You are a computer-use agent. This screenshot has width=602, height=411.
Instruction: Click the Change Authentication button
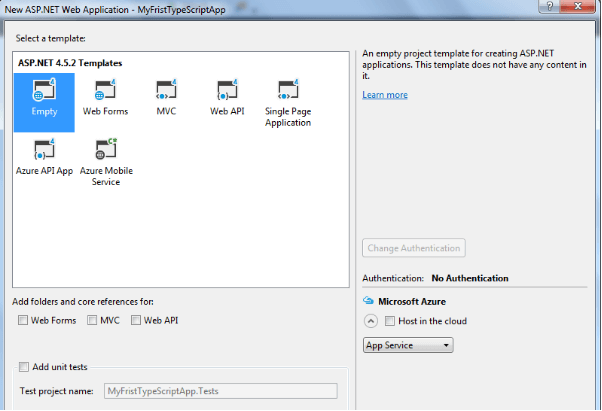pyautogui.click(x=413, y=248)
